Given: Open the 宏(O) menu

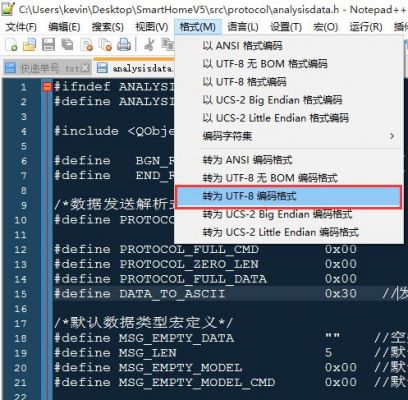Looking at the screenshot, I should (x=325, y=27).
